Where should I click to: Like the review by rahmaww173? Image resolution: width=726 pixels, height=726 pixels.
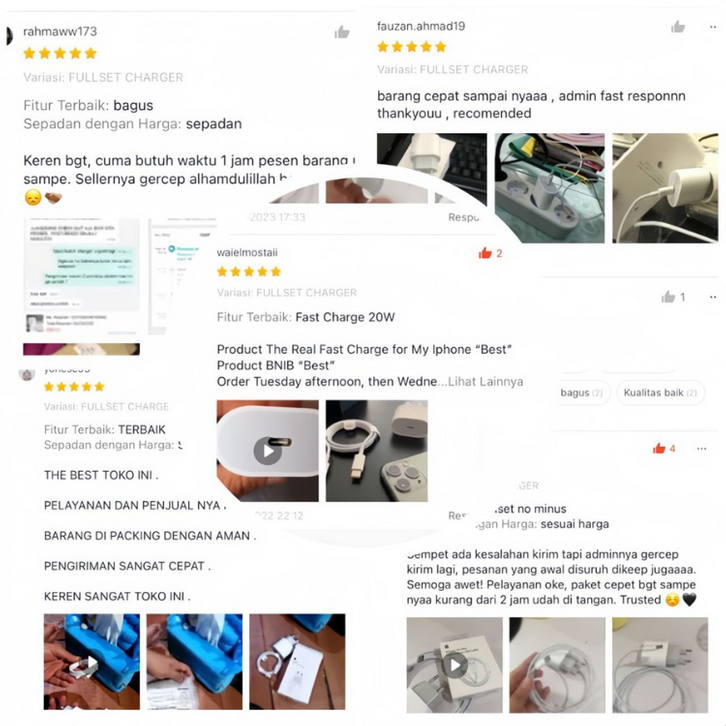[342, 32]
